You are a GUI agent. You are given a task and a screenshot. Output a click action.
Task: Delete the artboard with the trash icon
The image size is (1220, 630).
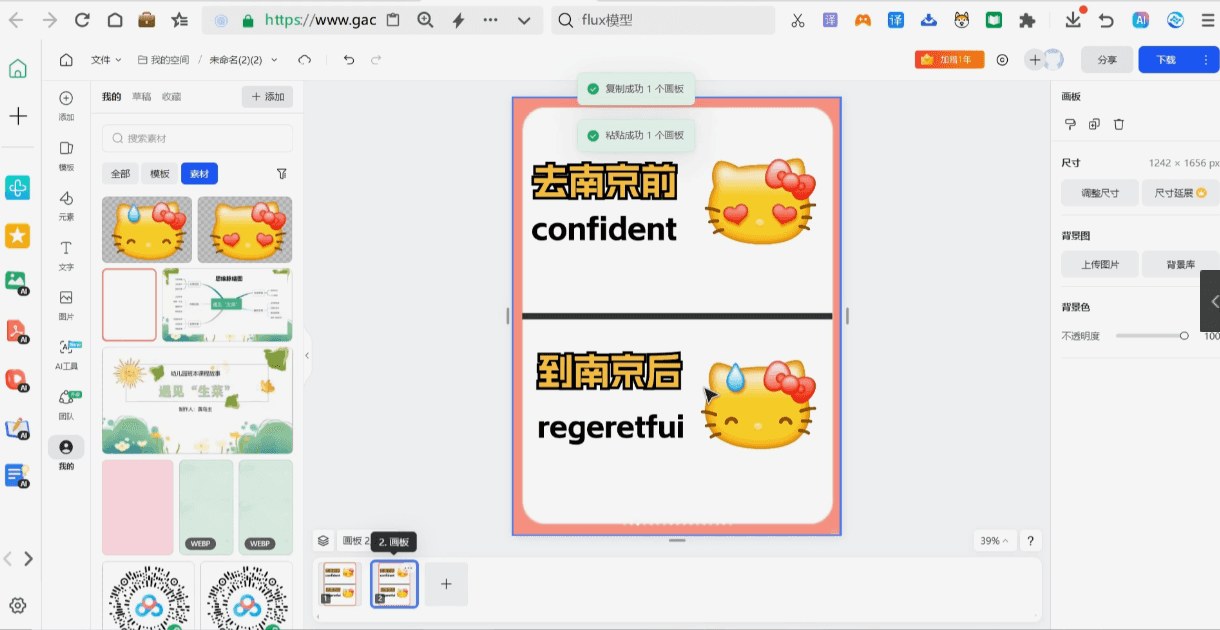pyautogui.click(x=1119, y=124)
